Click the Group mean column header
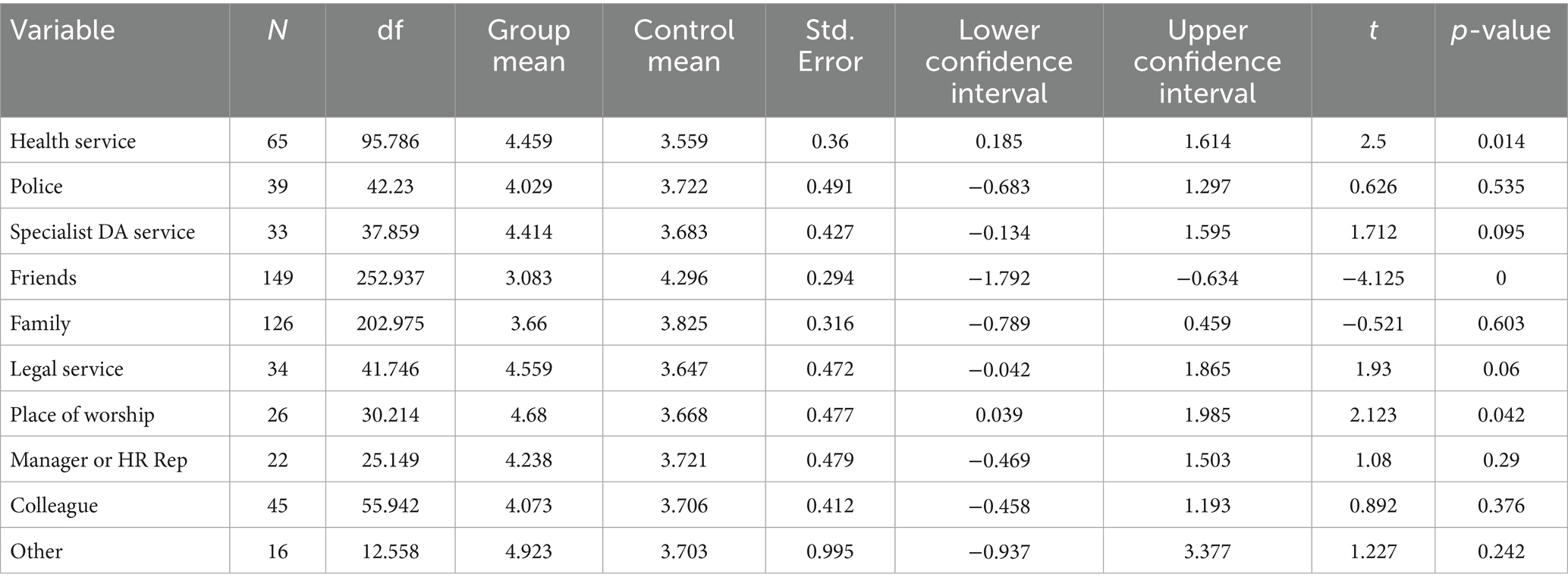Image resolution: width=1568 pixels, height=587 pixels. pos(529,46)
